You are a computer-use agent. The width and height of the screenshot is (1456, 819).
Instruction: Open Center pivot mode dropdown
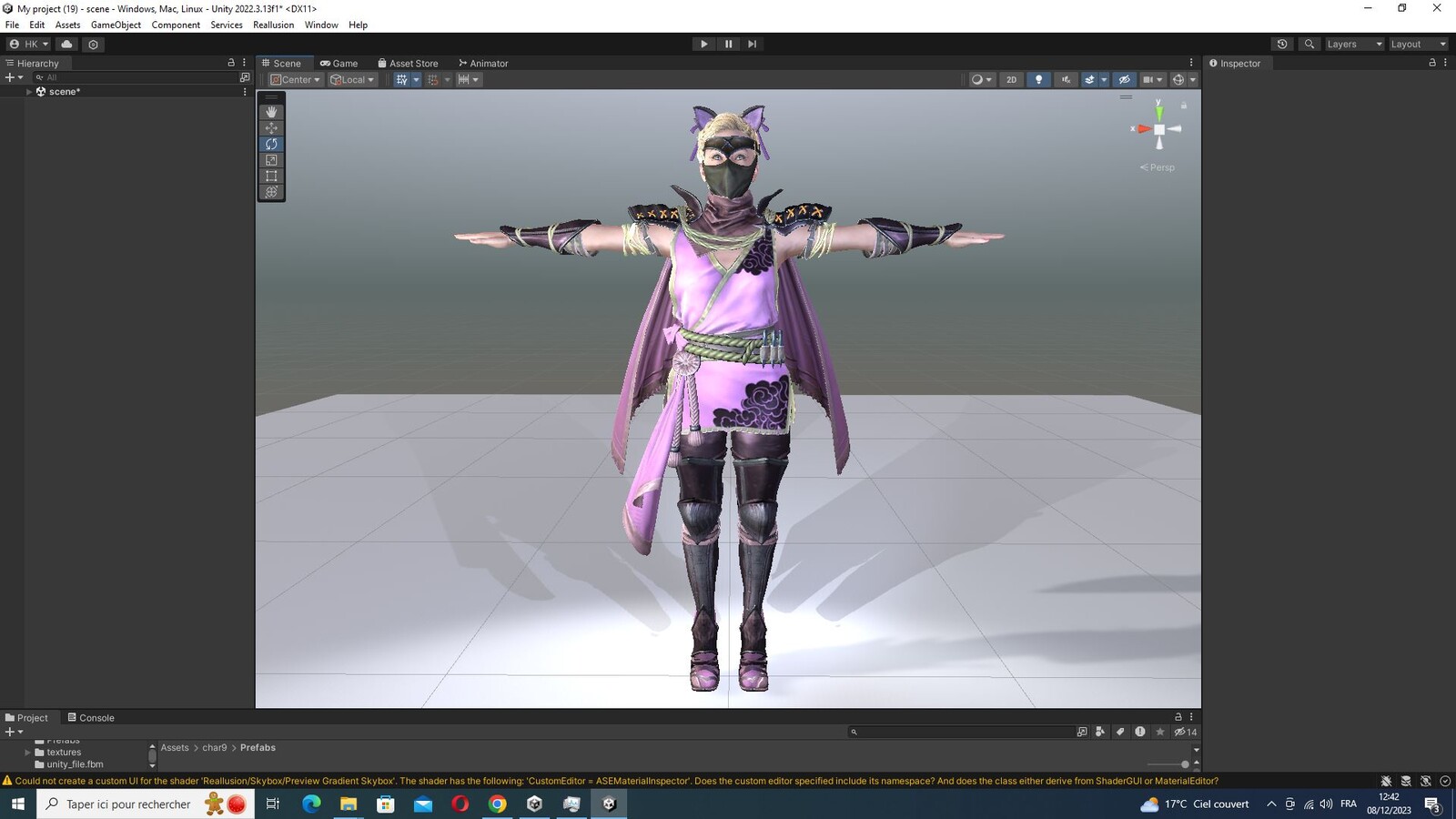[x=295, y=79]
